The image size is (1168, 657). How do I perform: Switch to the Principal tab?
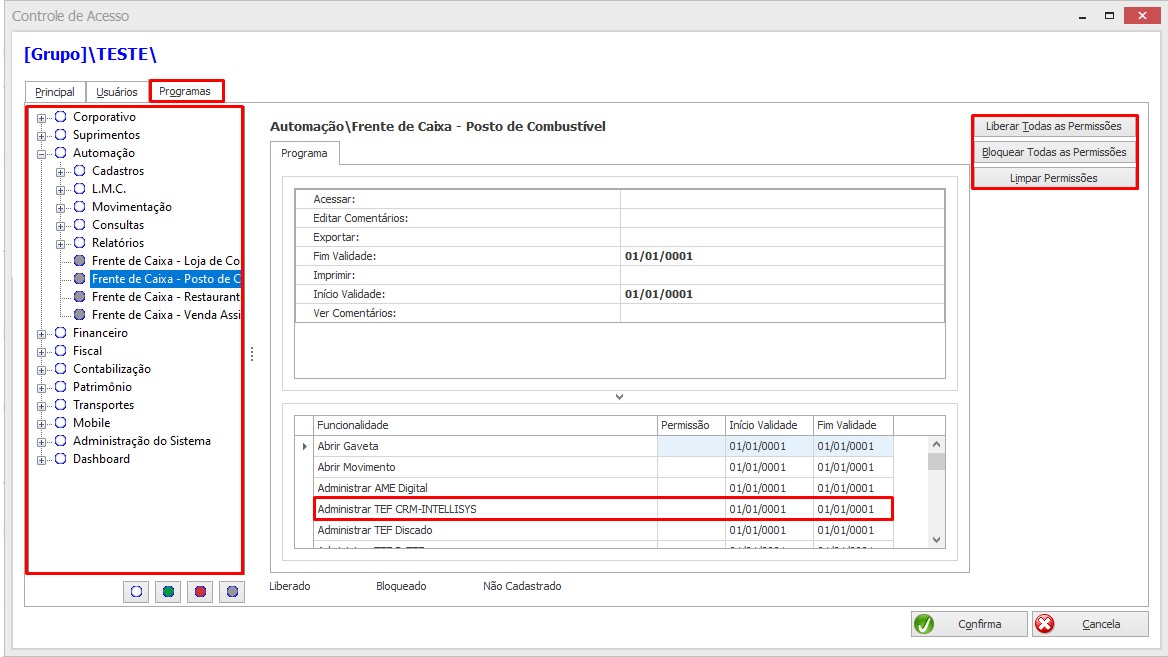tap(55, 92)
